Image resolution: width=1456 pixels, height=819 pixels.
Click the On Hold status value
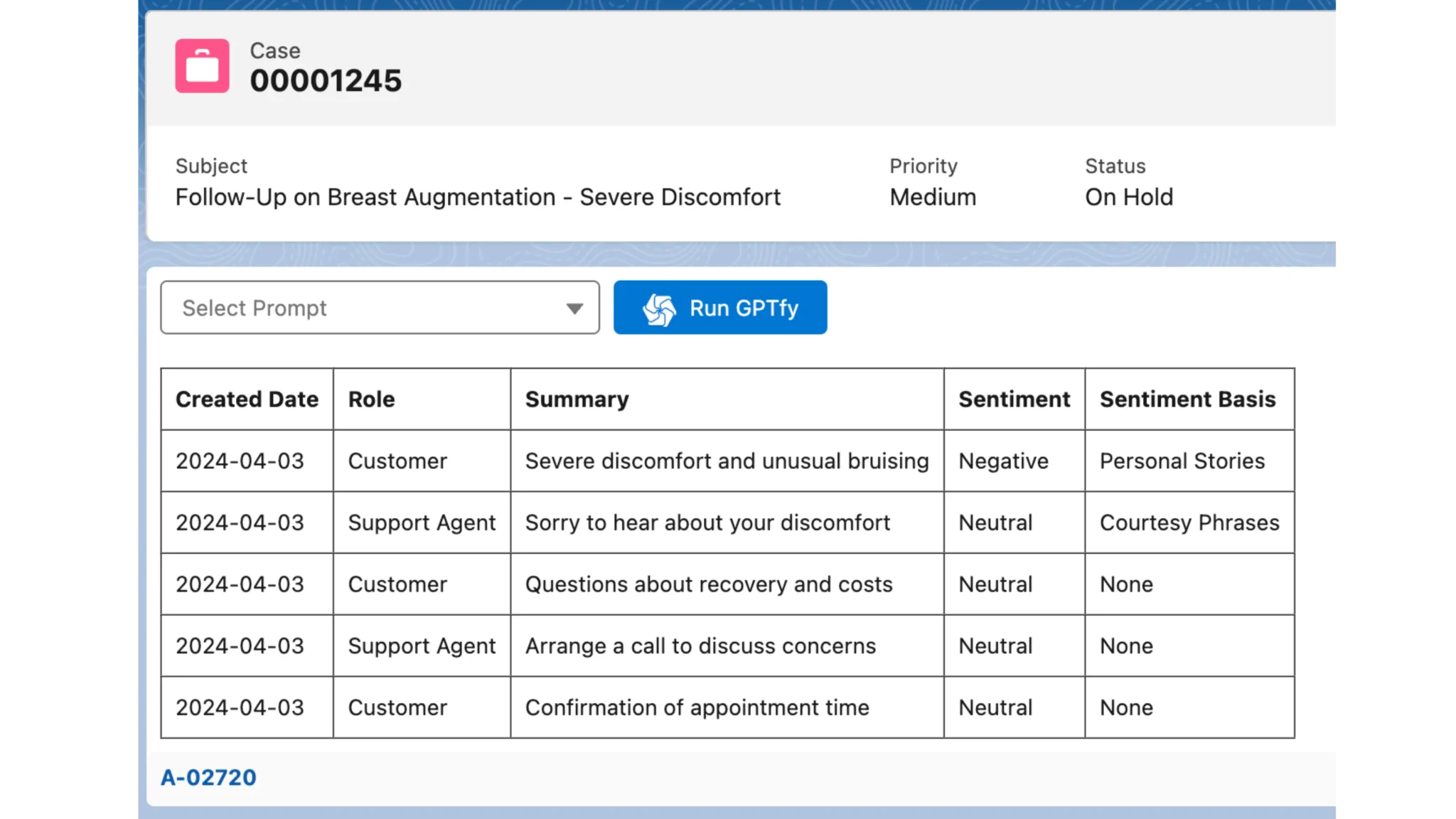point(1129,197)
